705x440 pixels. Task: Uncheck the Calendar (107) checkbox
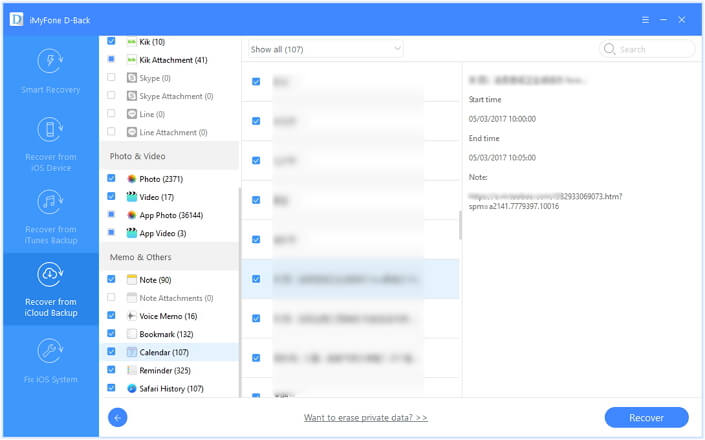[111, 351]
